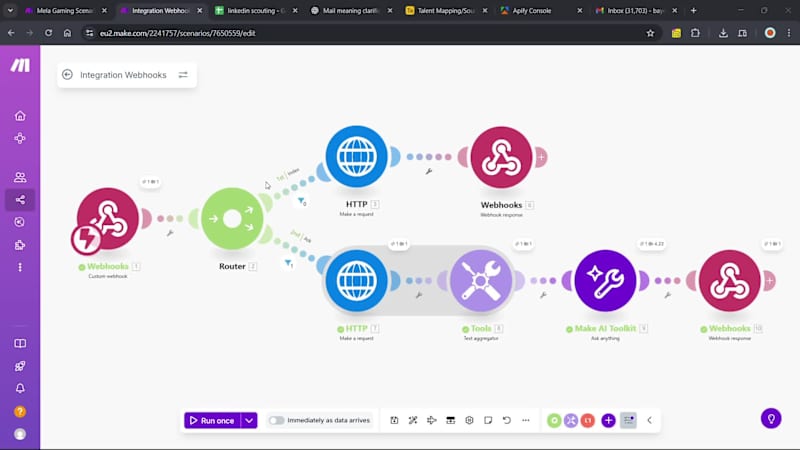Open Team in the left sidebar
The image size is (800, 450).
(x=20, y=177)
